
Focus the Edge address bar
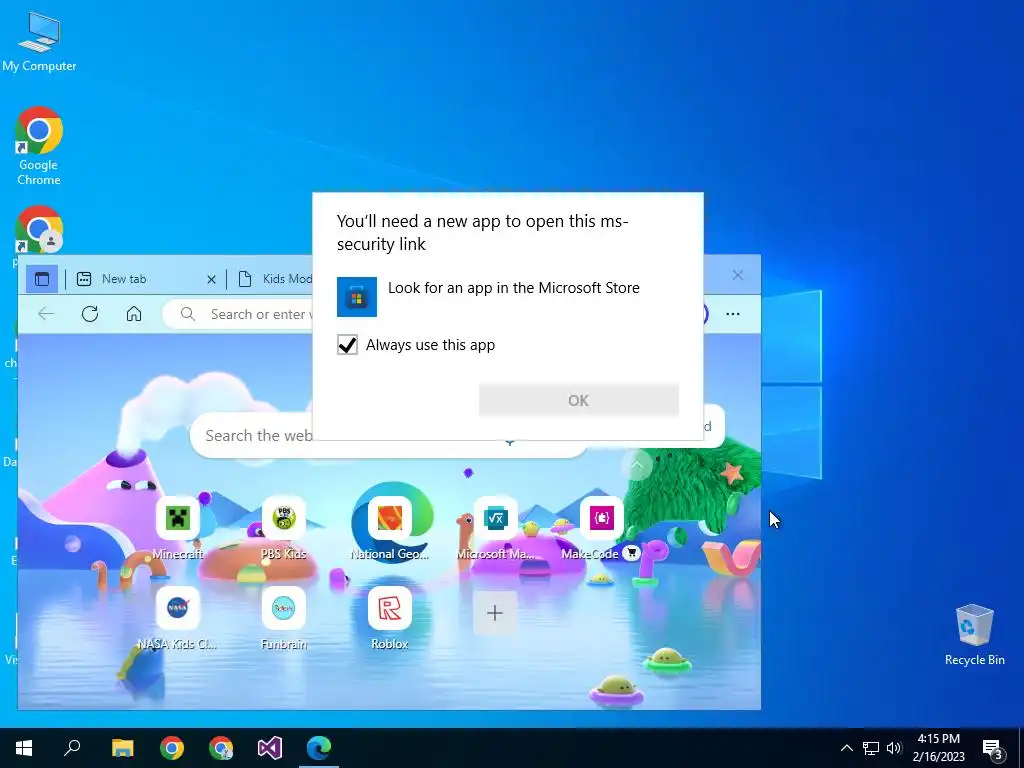(238, 314)
